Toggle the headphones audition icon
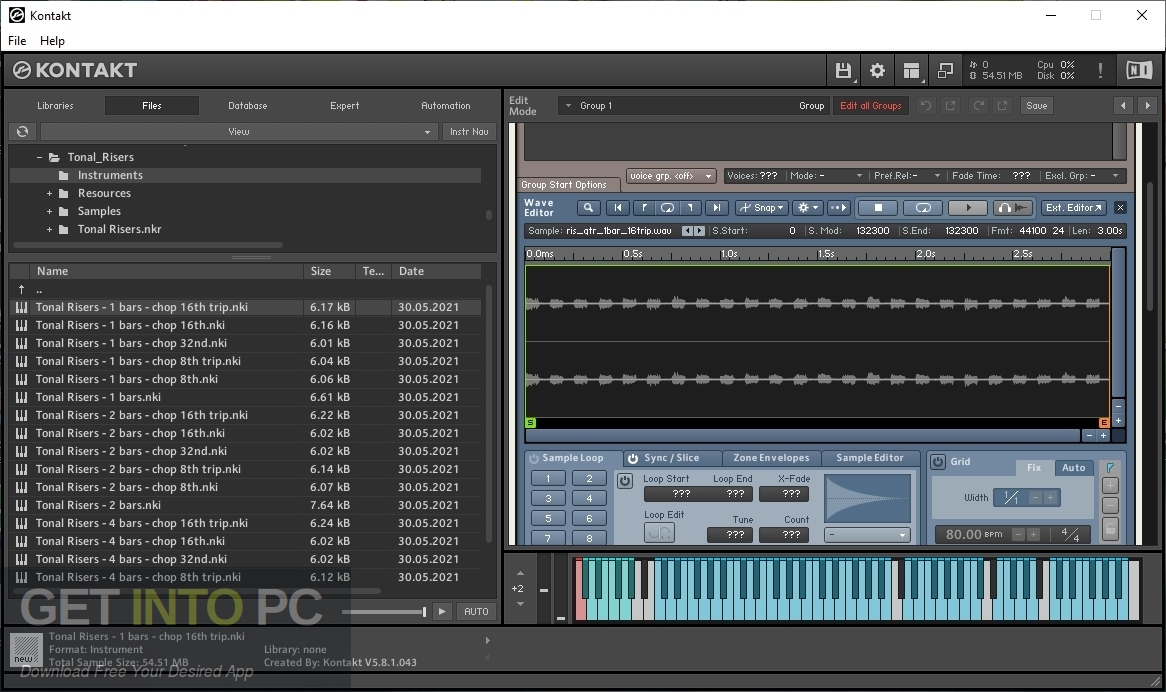Image resolution: width=1166 pixels, height=692 pixels. (x=1013, y=208)
